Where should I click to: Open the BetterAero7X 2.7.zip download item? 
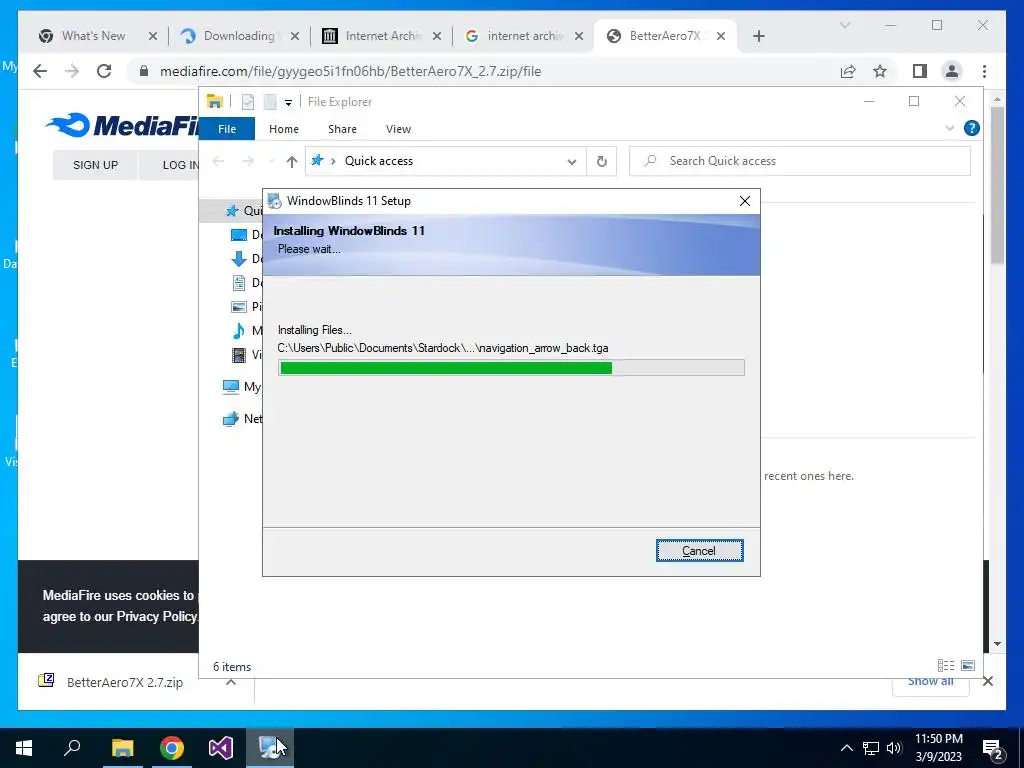[x=124, y=682]
